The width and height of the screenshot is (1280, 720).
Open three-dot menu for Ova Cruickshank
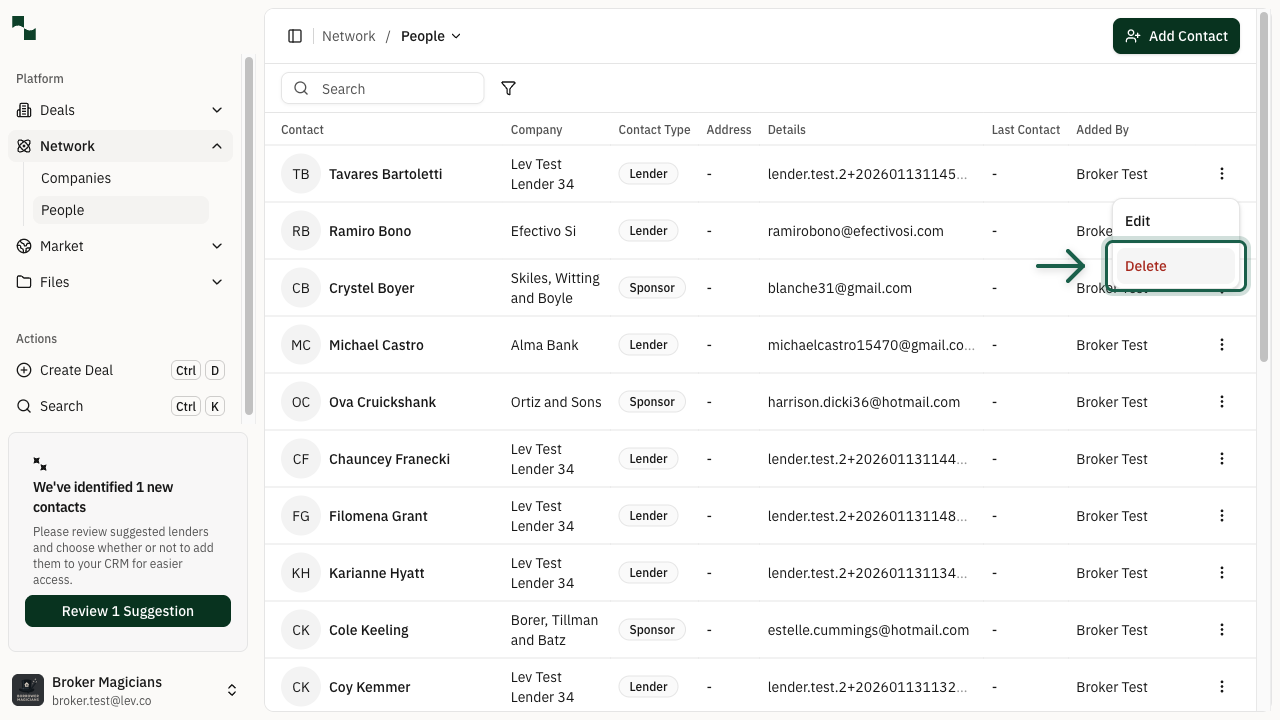(1222, 402)
